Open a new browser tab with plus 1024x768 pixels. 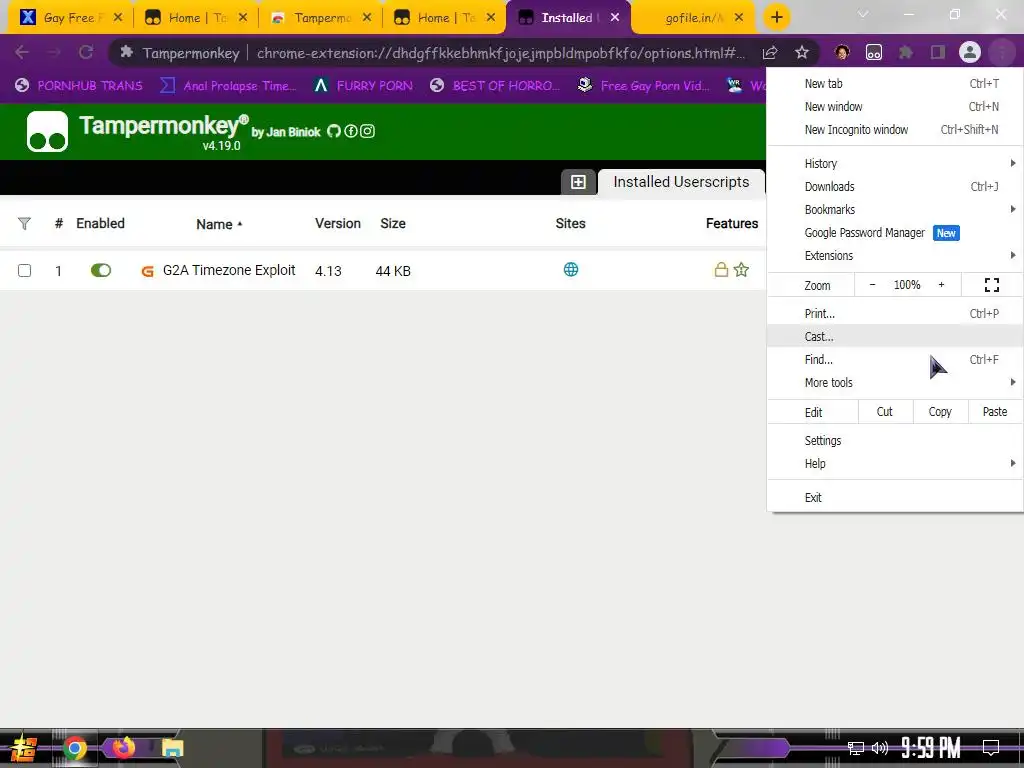point(776,18)
